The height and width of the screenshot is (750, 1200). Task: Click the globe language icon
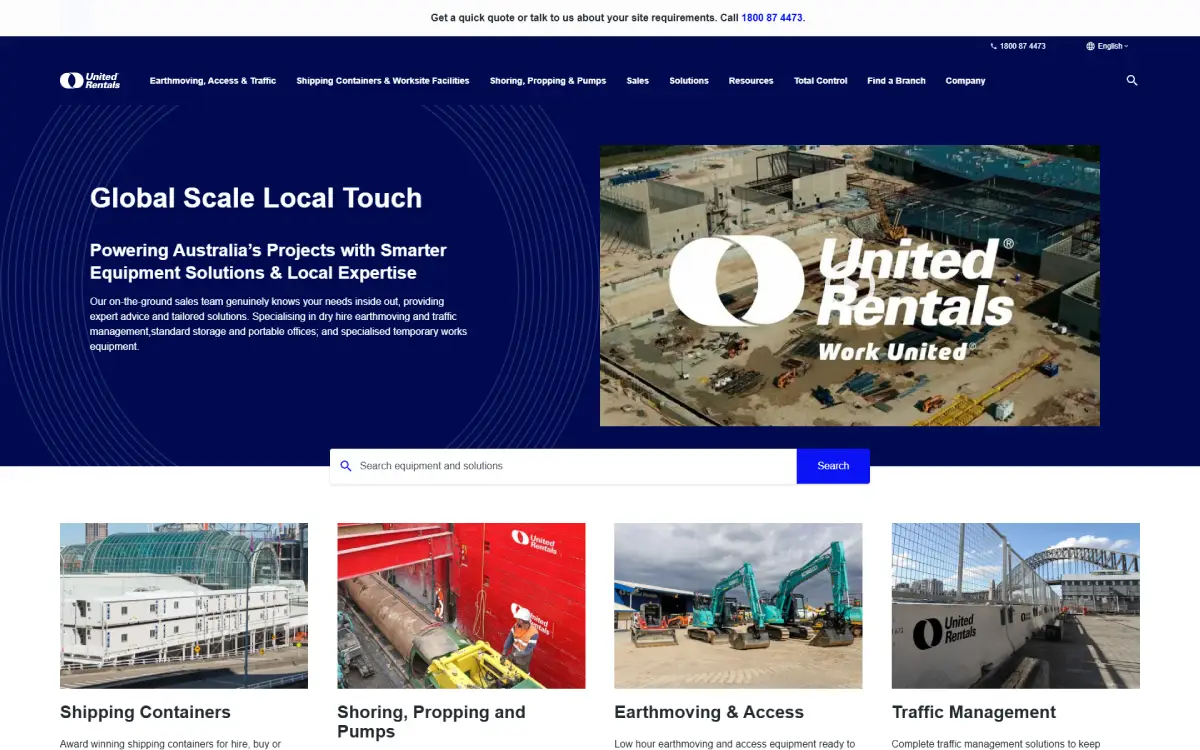(x=1091, y=46)
